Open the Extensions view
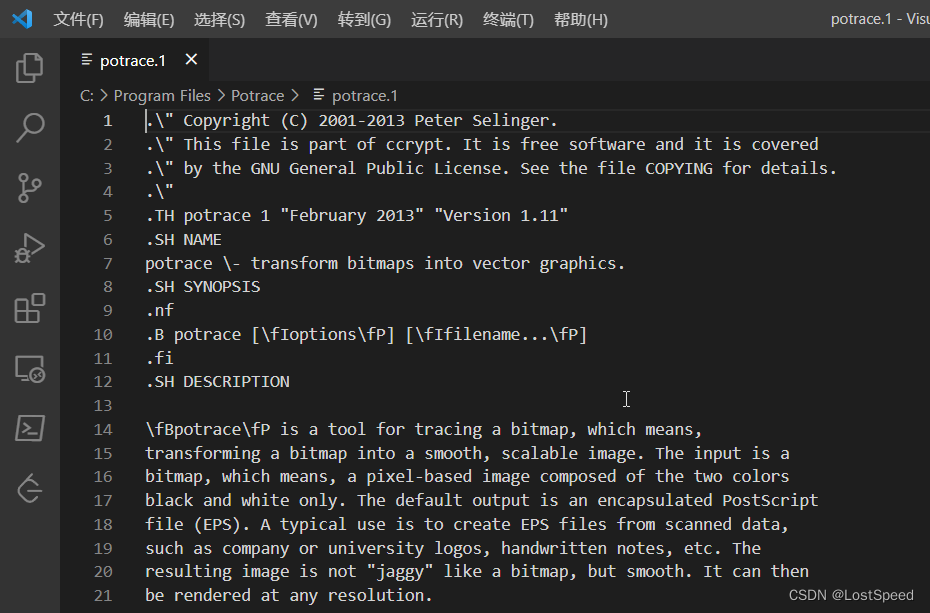This screenshot has height=613, width=930. coord(29,309)
